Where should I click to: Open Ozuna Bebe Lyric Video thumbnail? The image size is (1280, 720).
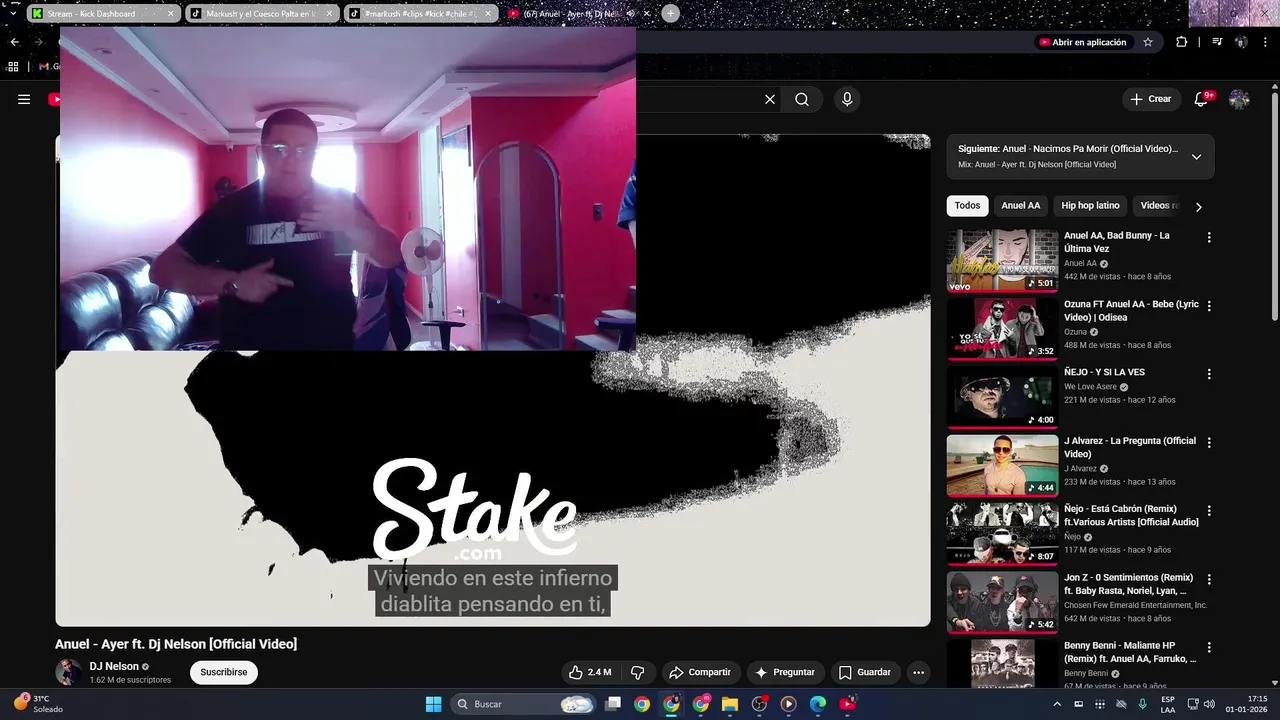(x=1002, y=328)
